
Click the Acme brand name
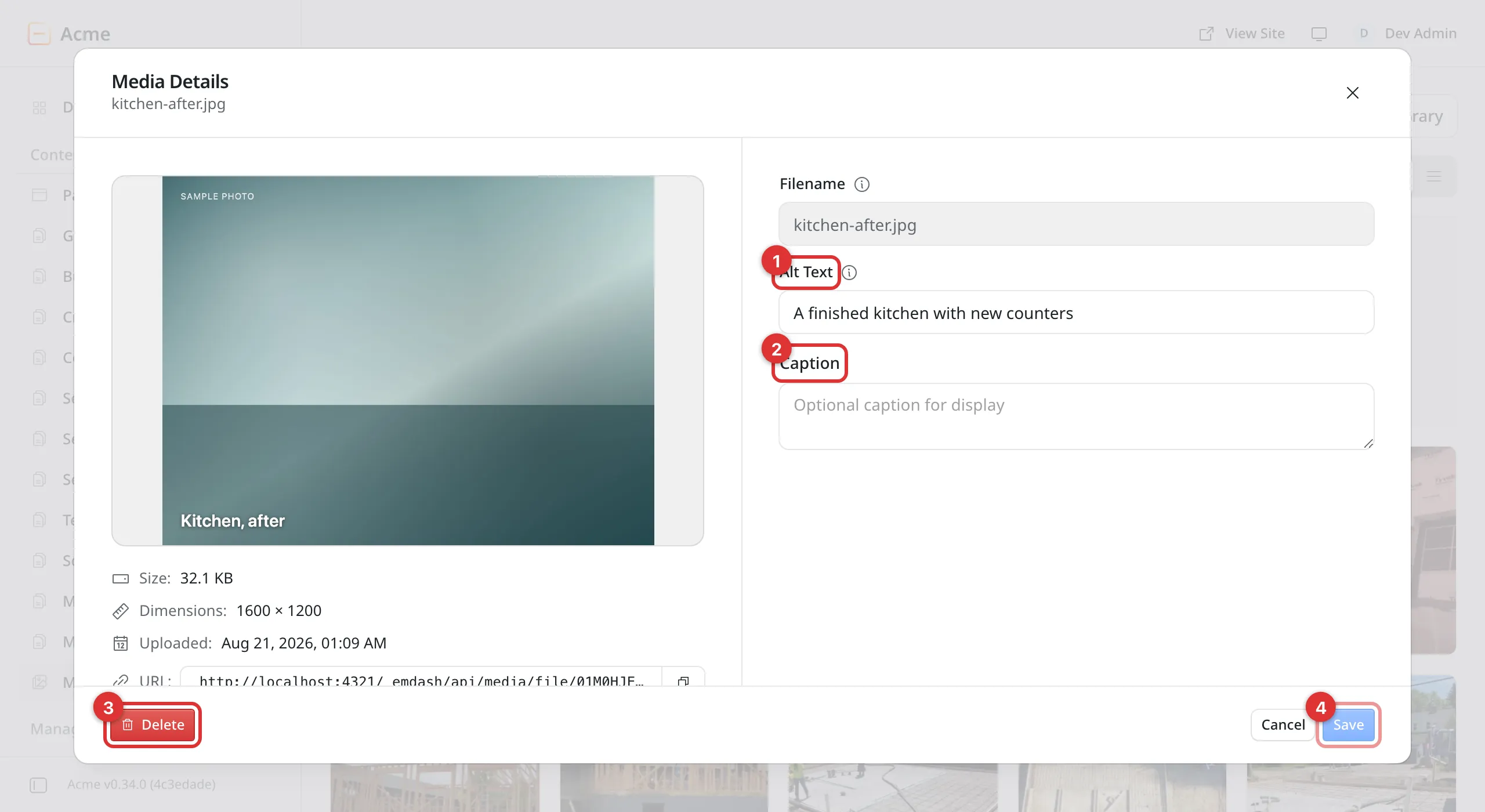coord(85,34)
